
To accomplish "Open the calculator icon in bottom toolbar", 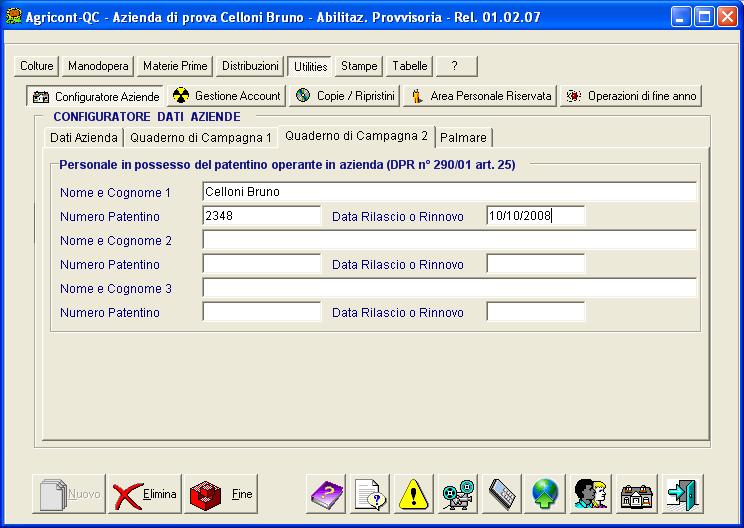I will 502,493.
